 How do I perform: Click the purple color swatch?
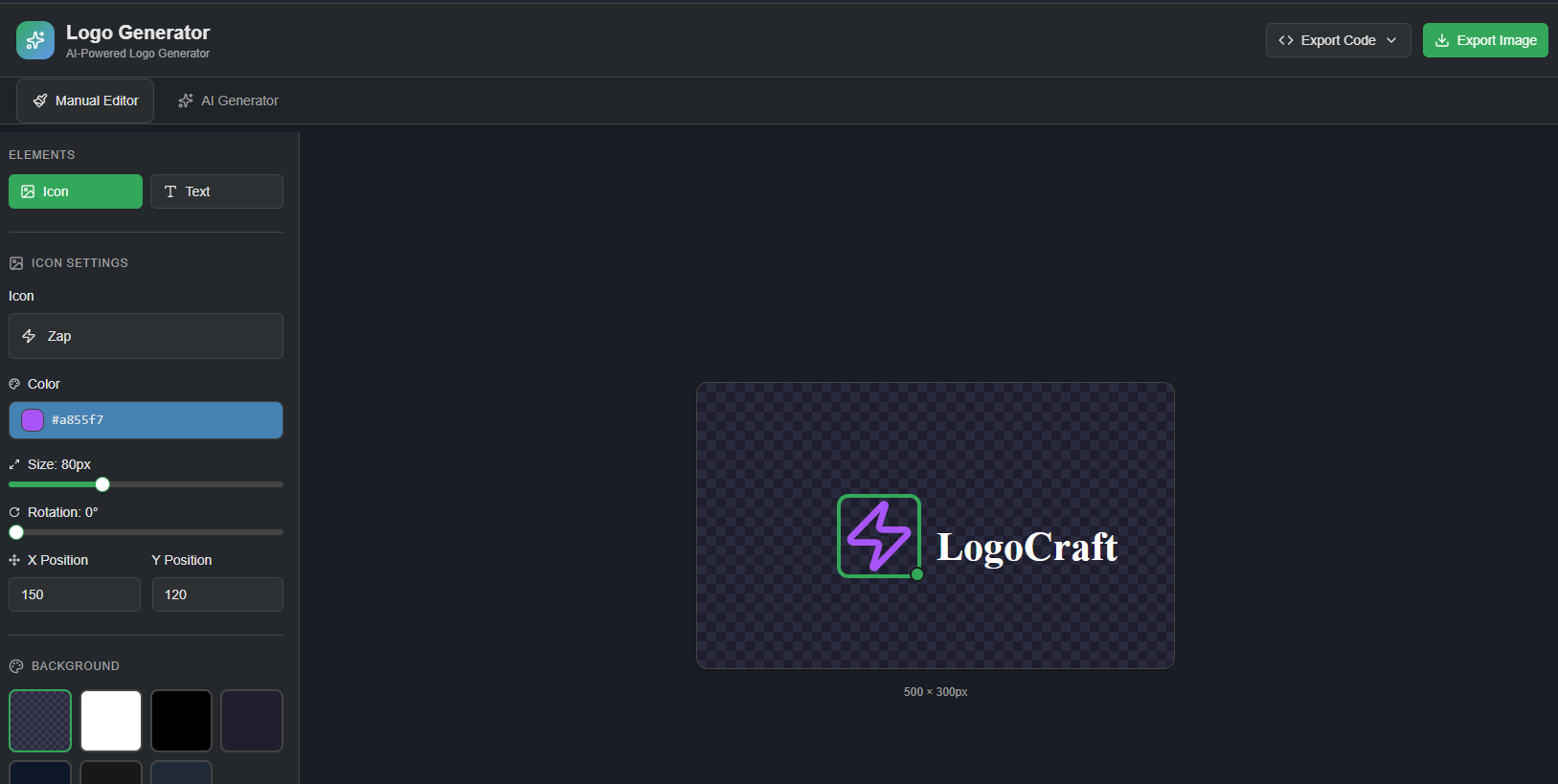click(33, 420)
